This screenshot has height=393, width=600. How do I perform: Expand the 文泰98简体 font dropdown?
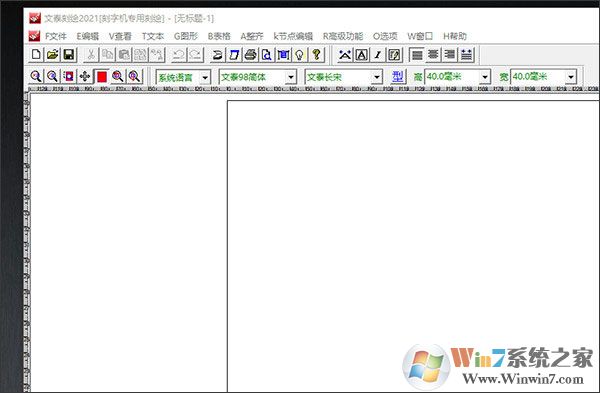point(291,77)
